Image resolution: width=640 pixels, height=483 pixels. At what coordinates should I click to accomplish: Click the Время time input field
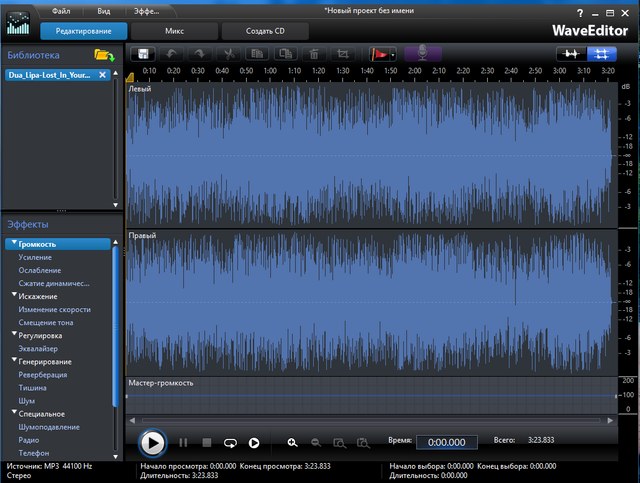click(x=446, y=442)
